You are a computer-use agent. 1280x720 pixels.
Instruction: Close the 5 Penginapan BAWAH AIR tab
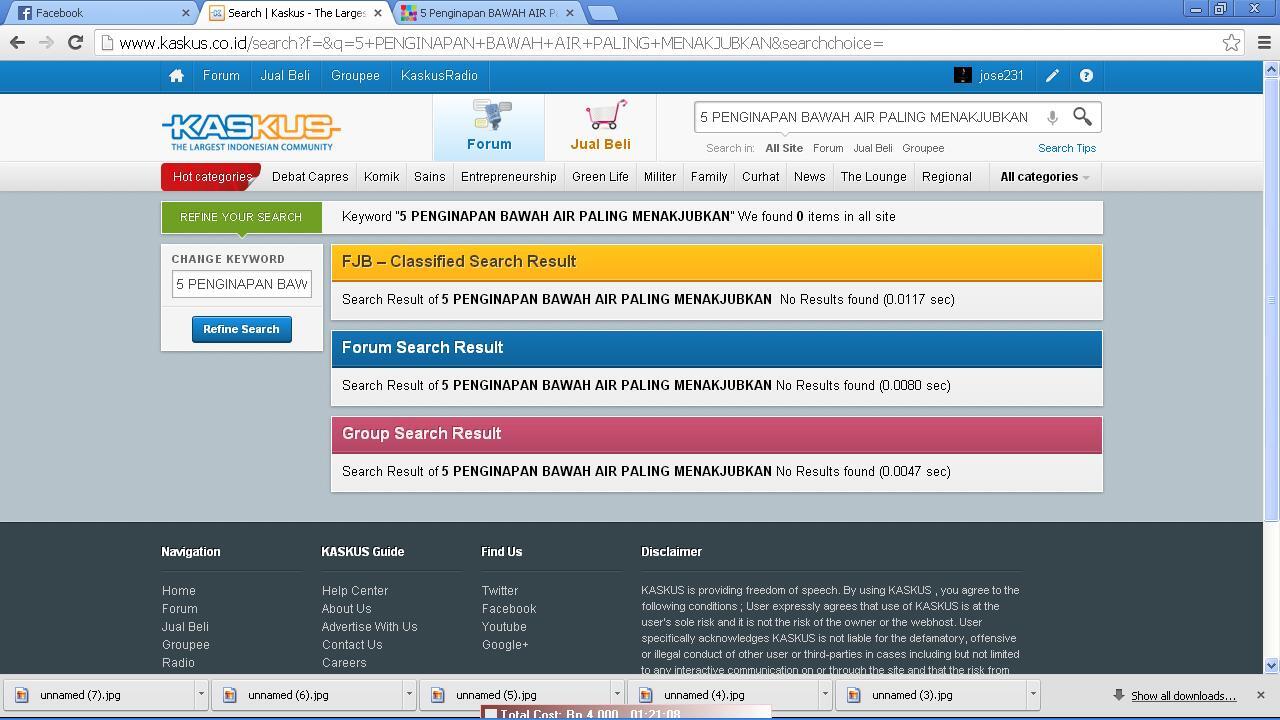pyautogui.click(x=570, y=13)
